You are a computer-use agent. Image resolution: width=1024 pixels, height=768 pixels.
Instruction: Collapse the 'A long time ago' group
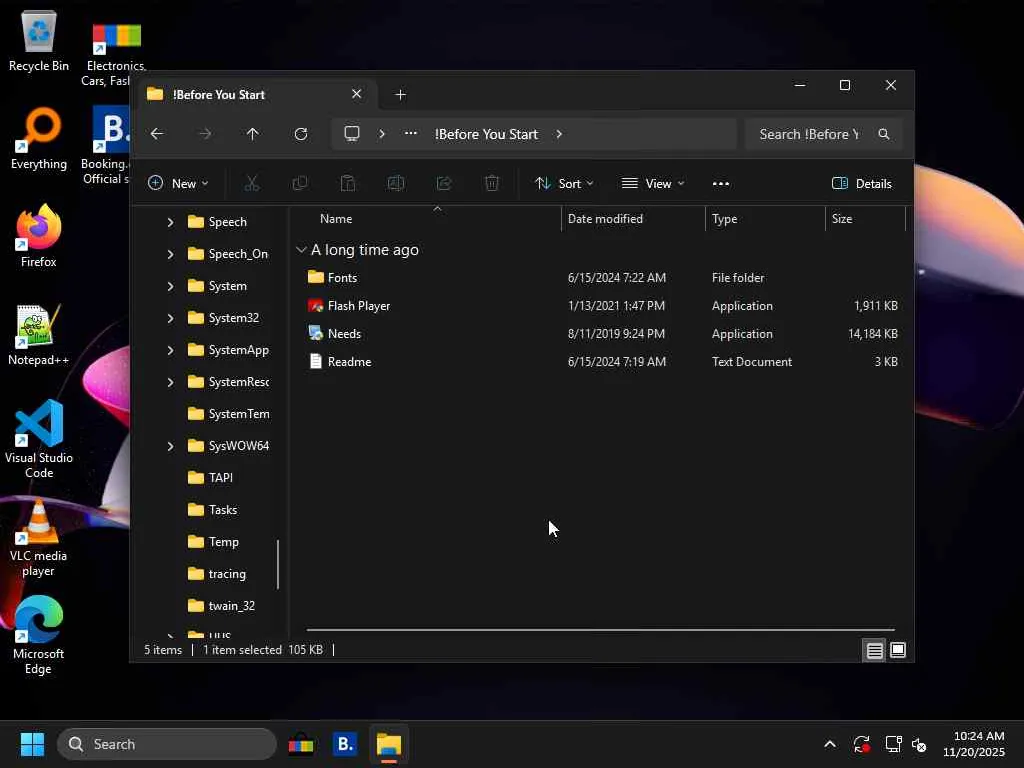click(301, 250)
